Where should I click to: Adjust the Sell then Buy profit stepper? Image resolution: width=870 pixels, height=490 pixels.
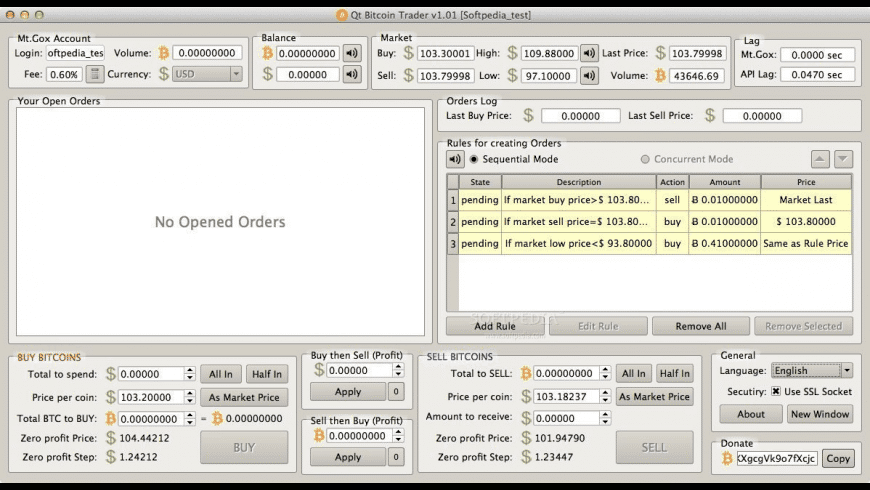[398, 436]
